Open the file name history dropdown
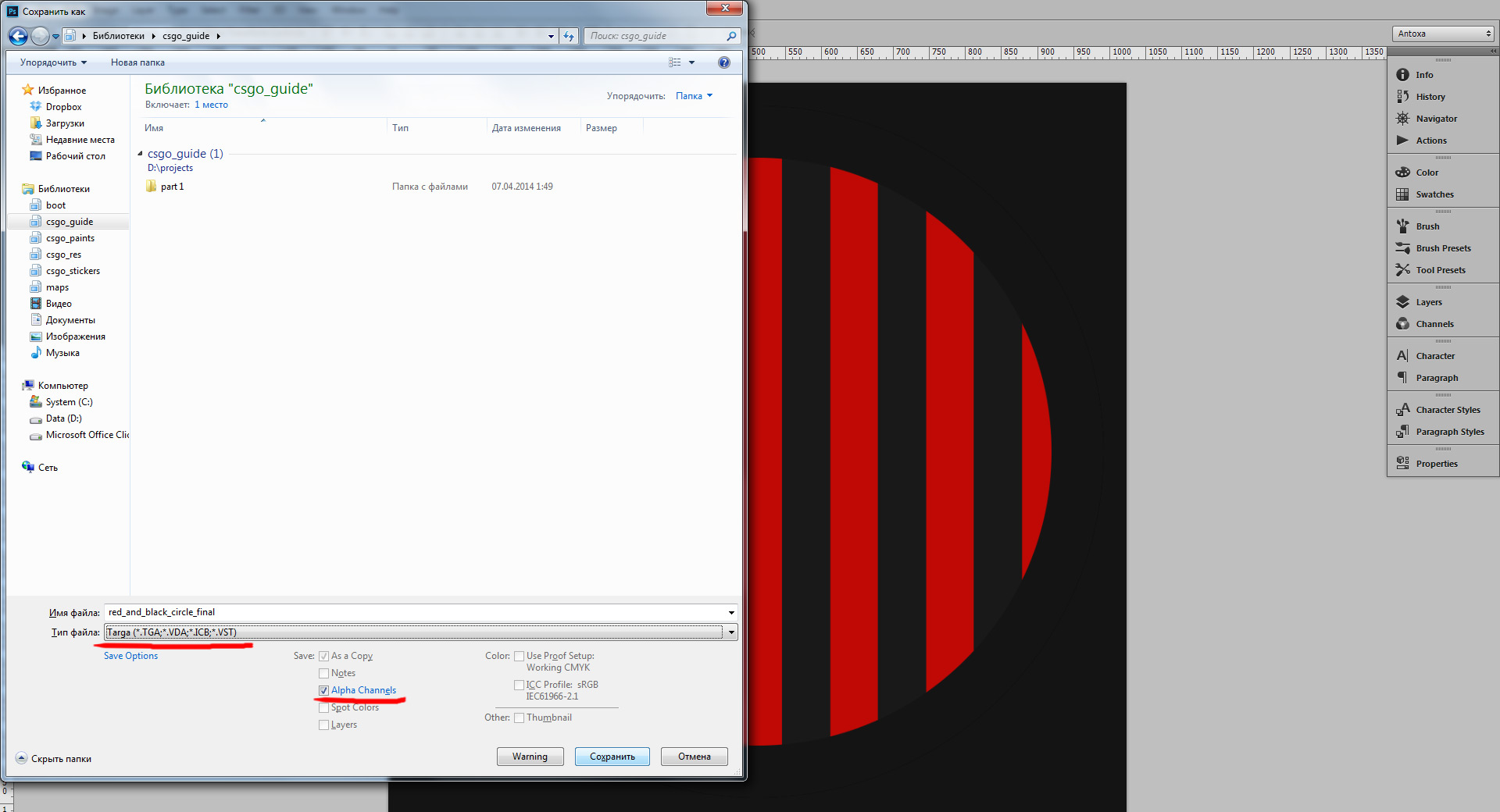This screenshot has width=1500, height=812. click(731, 613)
